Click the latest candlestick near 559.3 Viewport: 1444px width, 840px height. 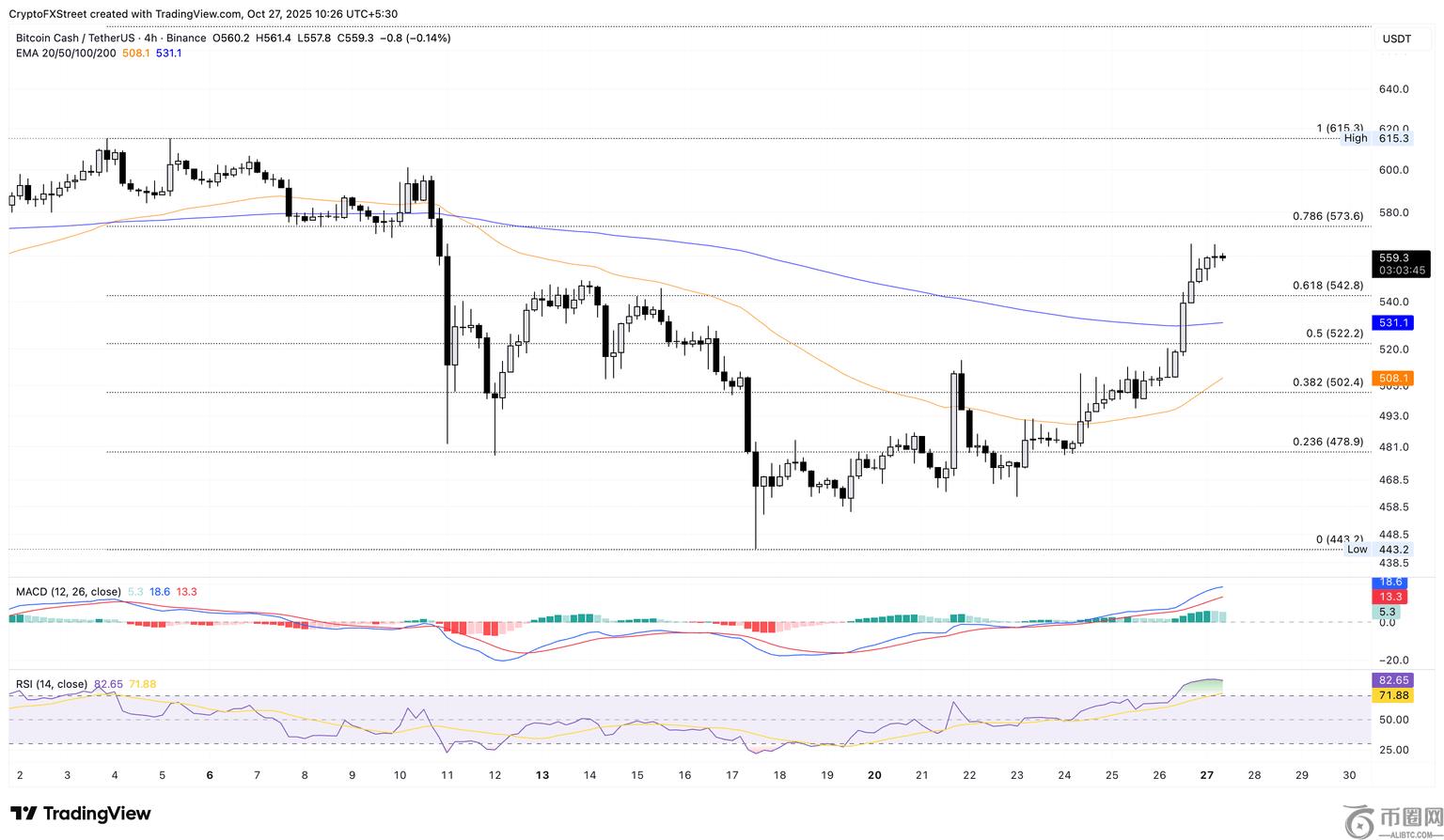1221,257
